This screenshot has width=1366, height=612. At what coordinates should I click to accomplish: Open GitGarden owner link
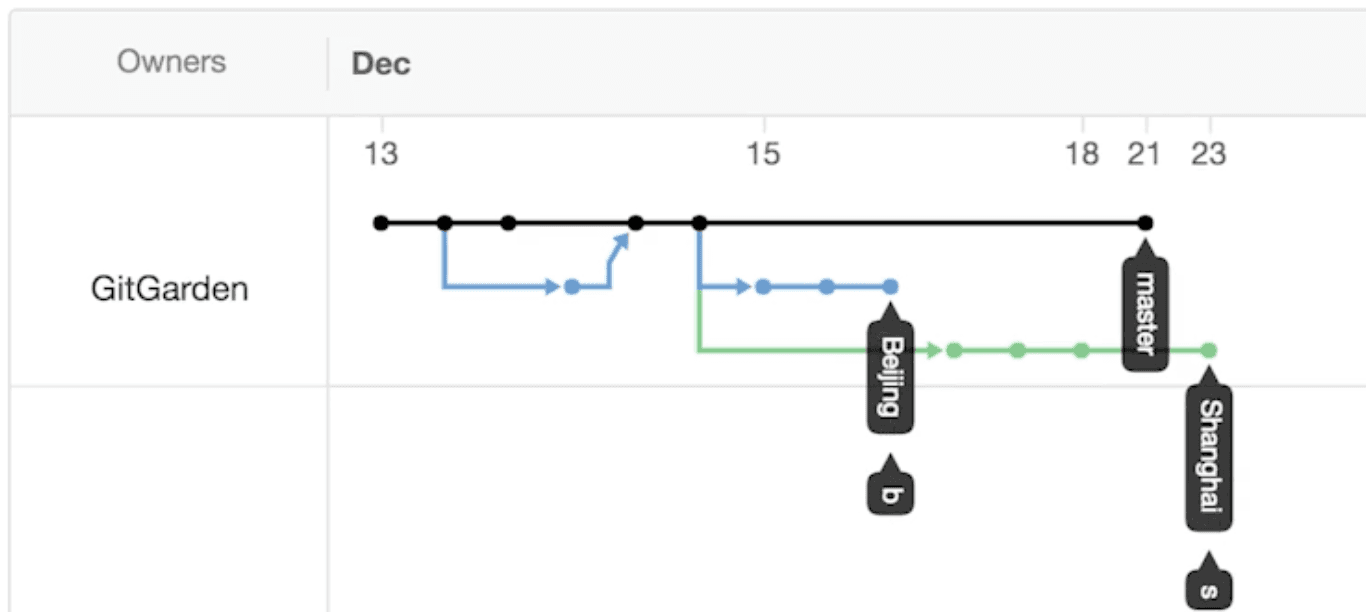[x=170, y=290]
